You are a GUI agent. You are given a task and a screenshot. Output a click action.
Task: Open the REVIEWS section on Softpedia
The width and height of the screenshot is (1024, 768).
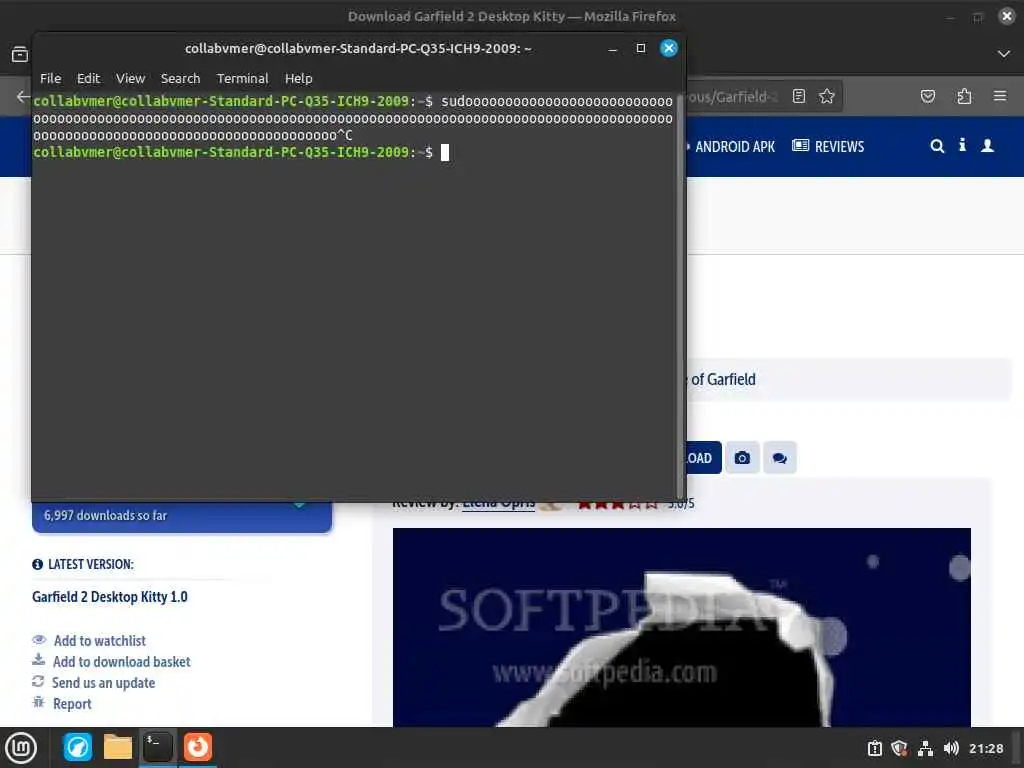click(x=828, y=146)
